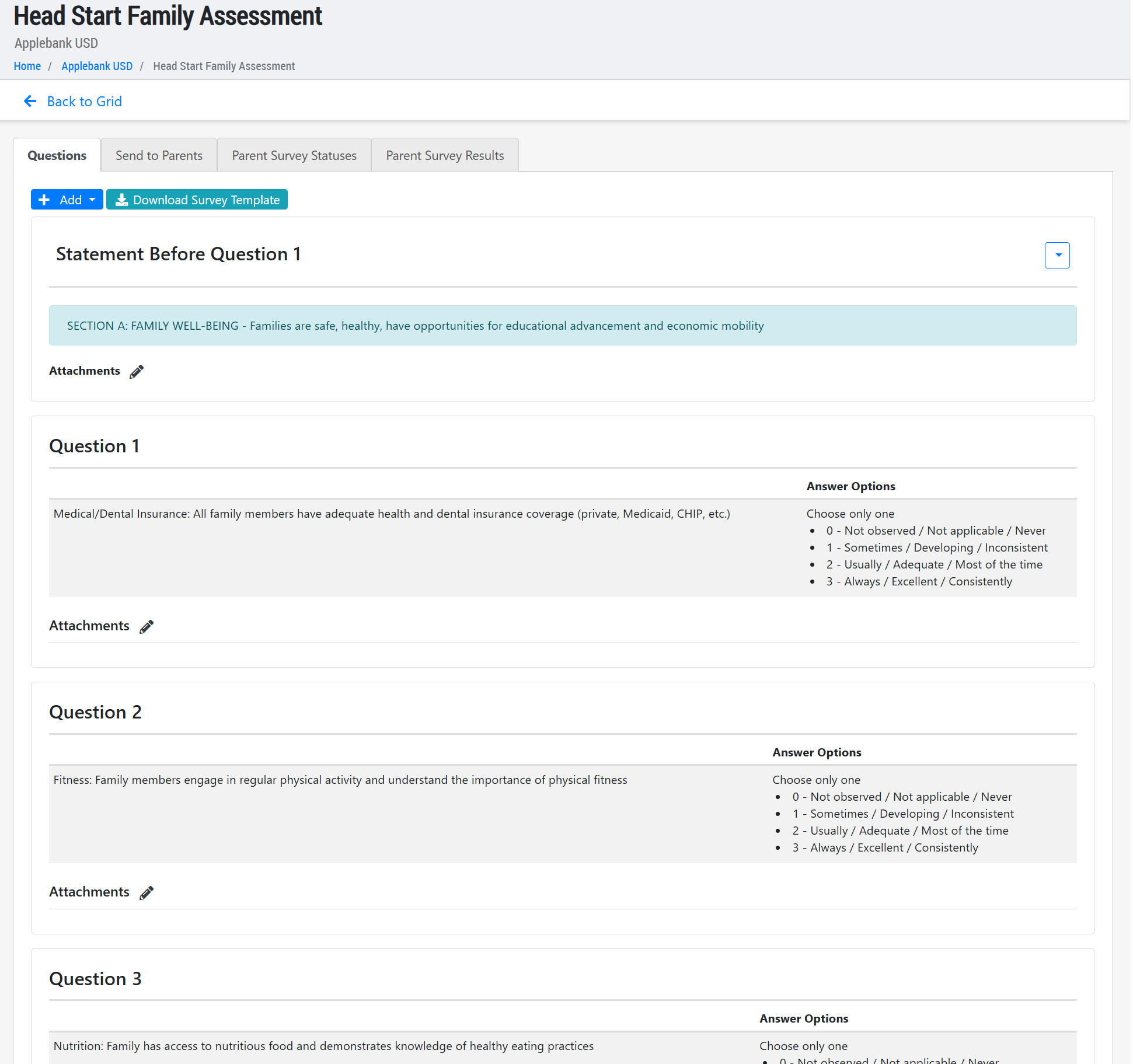This screenshot has height=1064, width=1133.
Task: Select the Parent Survey Results tab
Action: click(444, 156)
